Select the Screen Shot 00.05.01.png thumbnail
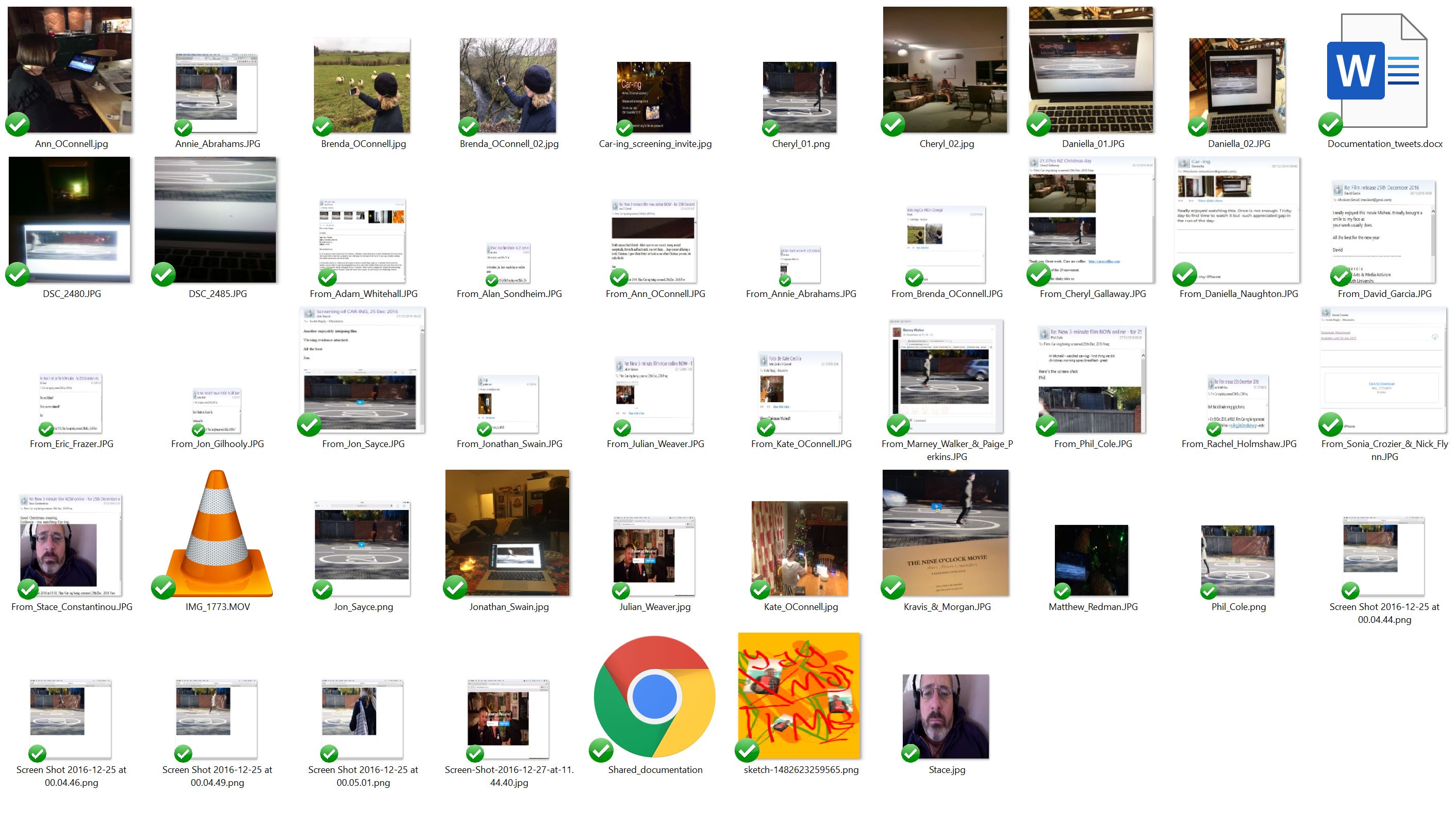Image resolution: width=1456 pixels, height=824 pixels. click(362, 719)
